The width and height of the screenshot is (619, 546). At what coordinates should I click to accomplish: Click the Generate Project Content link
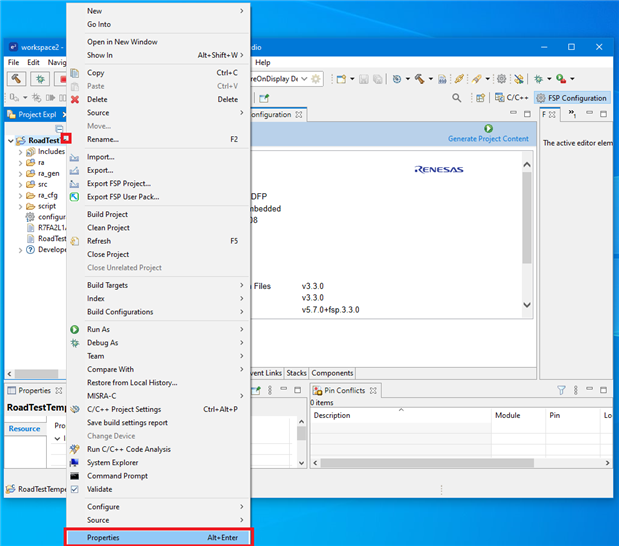488,139
